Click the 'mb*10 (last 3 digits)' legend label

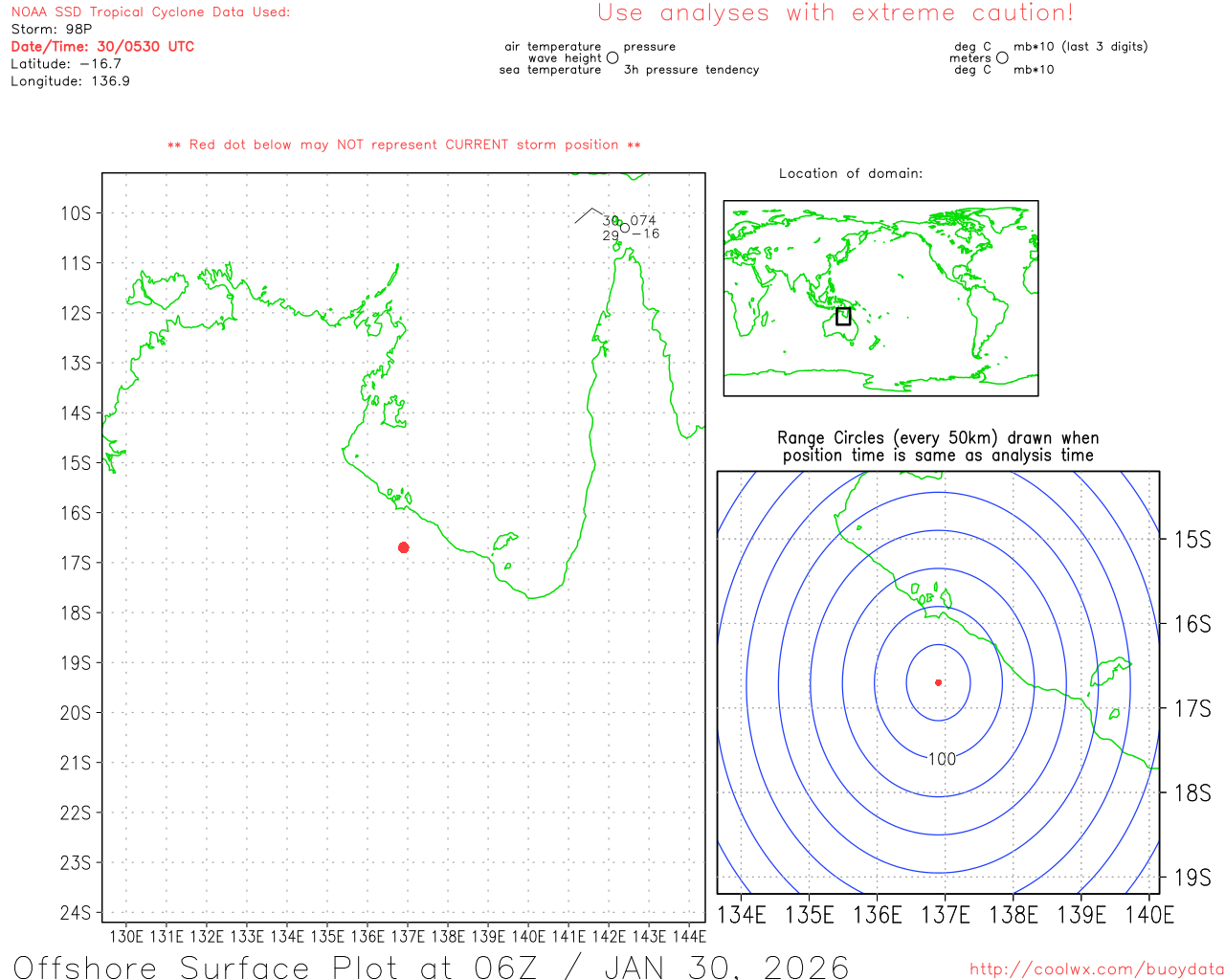pyautogui.click(x=1080, y=47)
